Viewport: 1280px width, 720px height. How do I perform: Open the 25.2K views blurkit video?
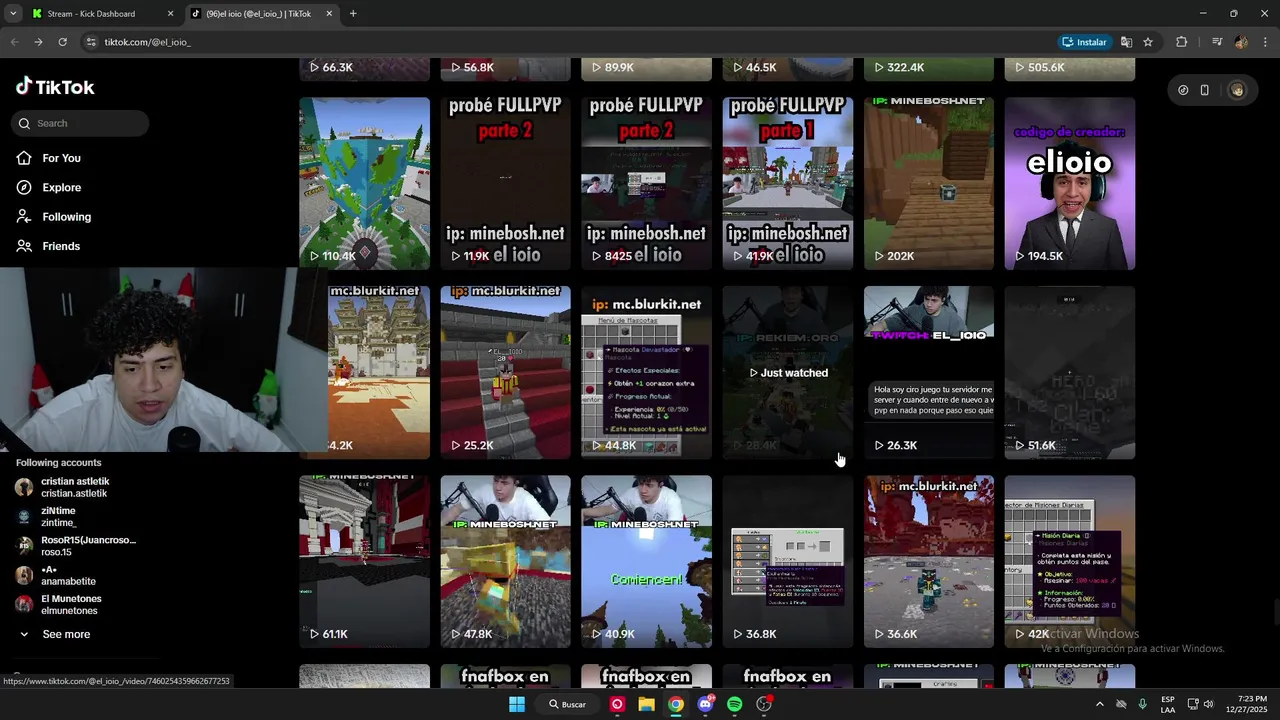(505, 372)
